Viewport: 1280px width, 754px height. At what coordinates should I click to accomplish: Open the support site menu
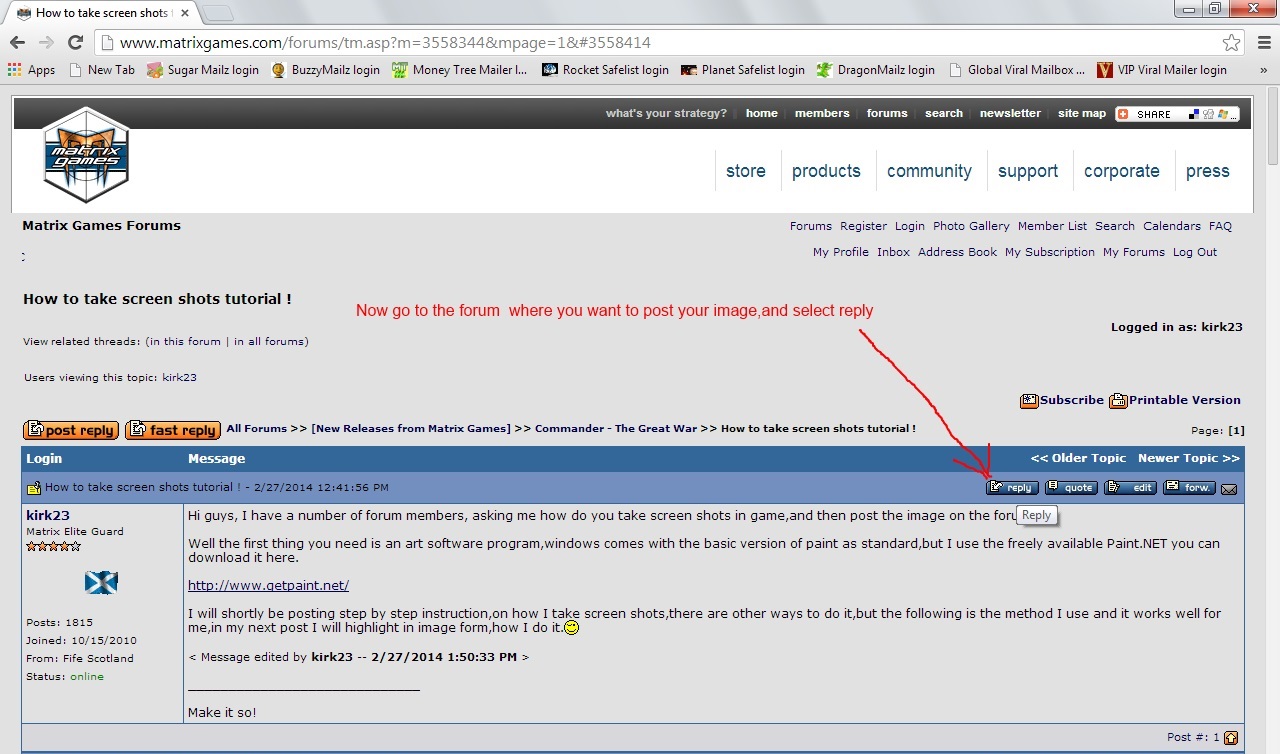pyautogui.click(x=1028, y=171)
